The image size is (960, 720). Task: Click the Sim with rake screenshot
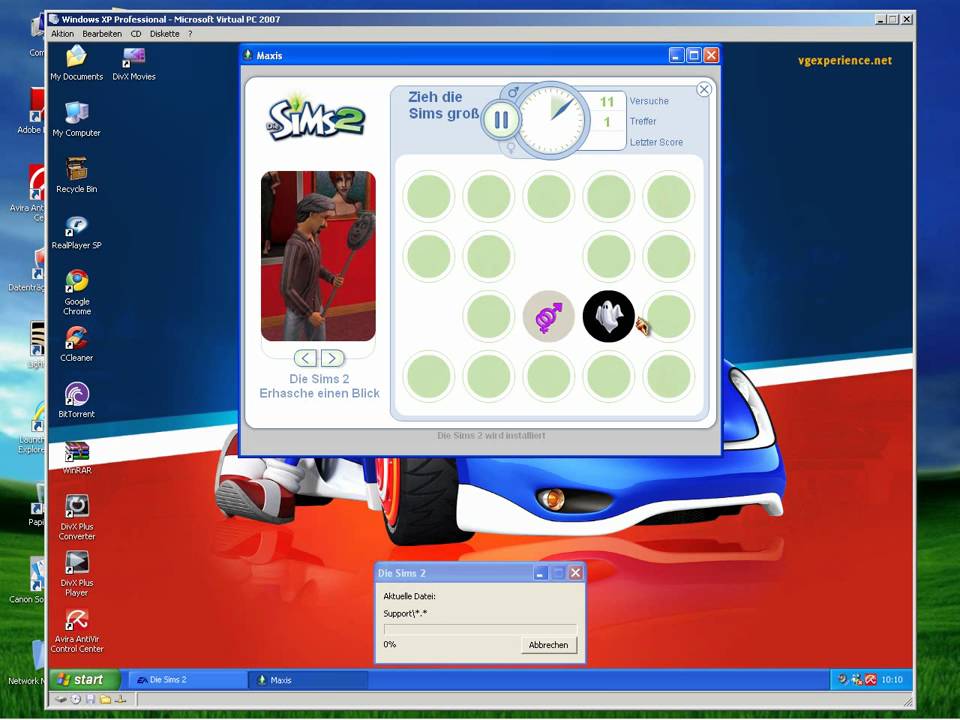(318, 256)
